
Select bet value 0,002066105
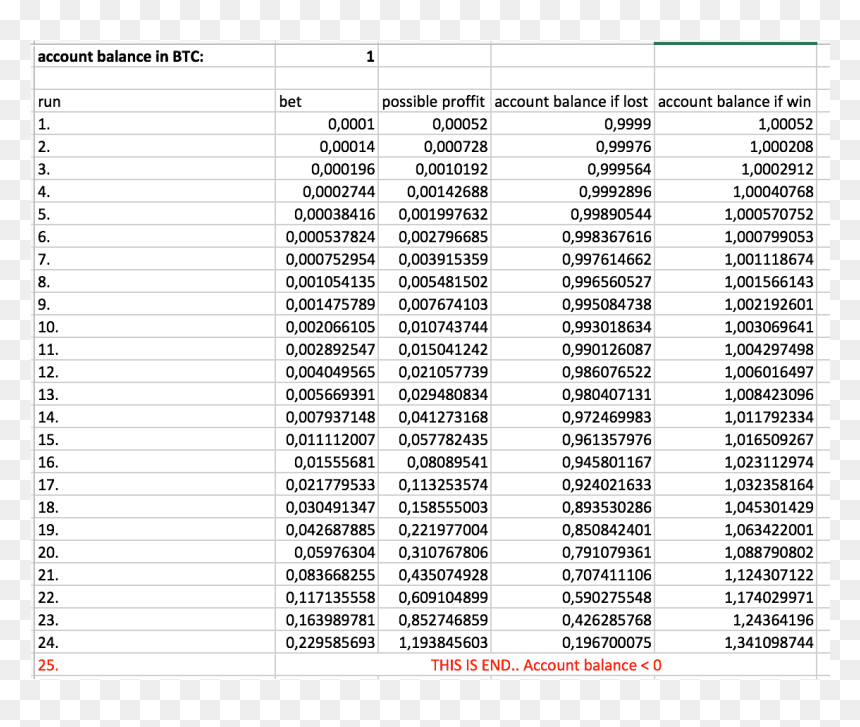pyautogui.click(x=327, y=327)
